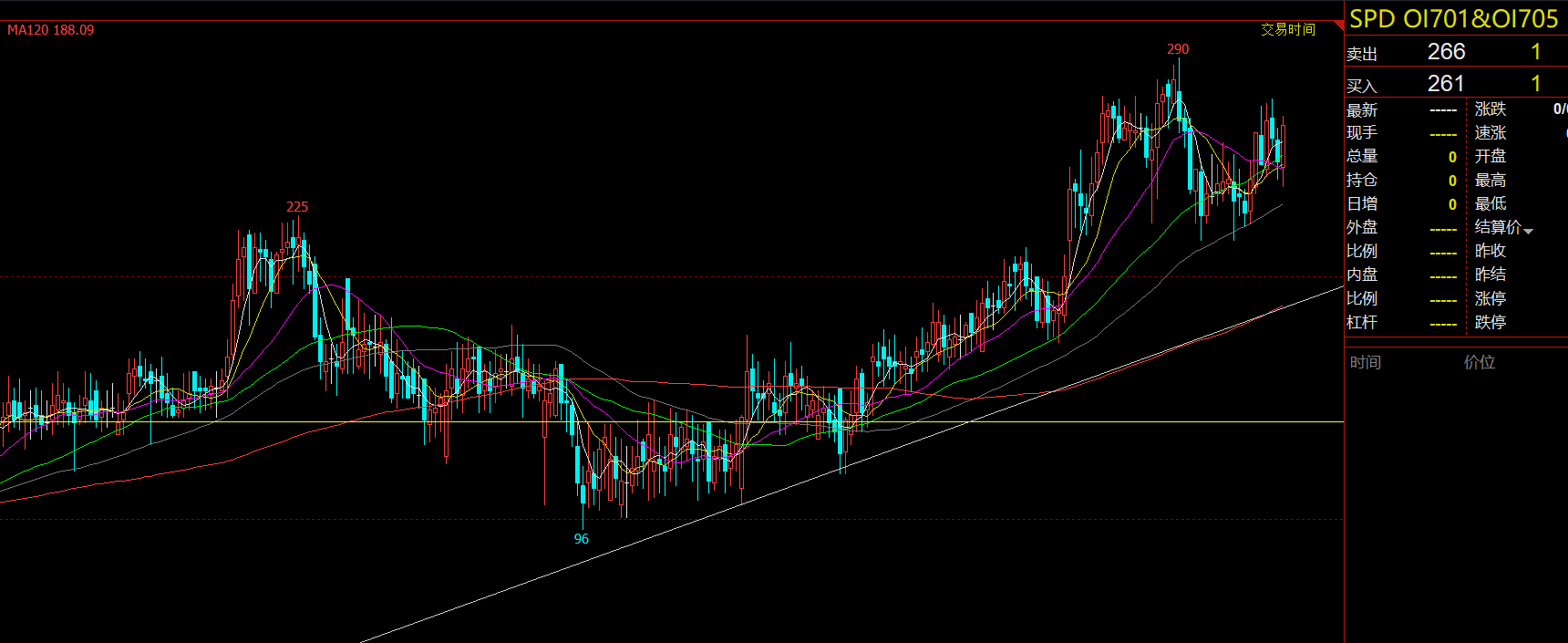
Task: Select the 杠杆 leverage label
Action: (1362, 323)
